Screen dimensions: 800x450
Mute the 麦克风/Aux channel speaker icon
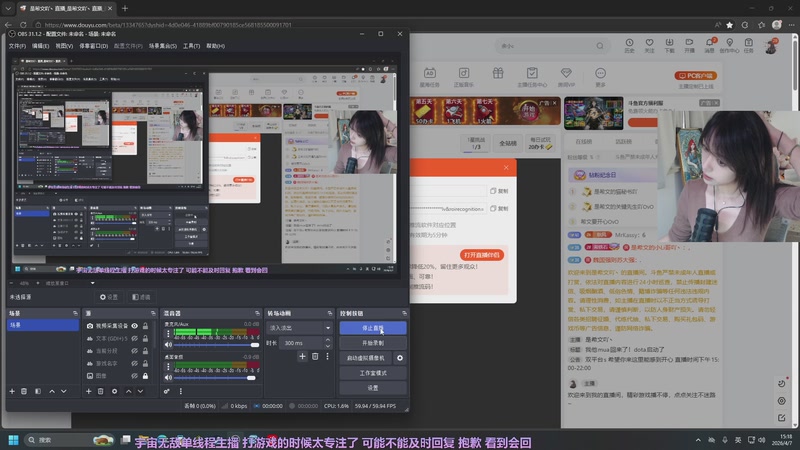coord(168,345)
